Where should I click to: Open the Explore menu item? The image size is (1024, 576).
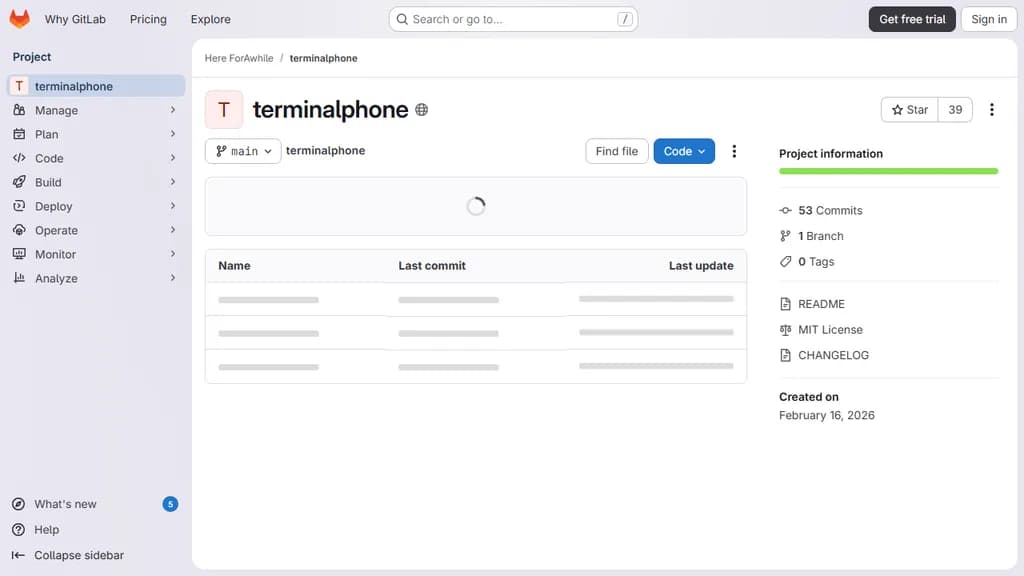(210, 18)
